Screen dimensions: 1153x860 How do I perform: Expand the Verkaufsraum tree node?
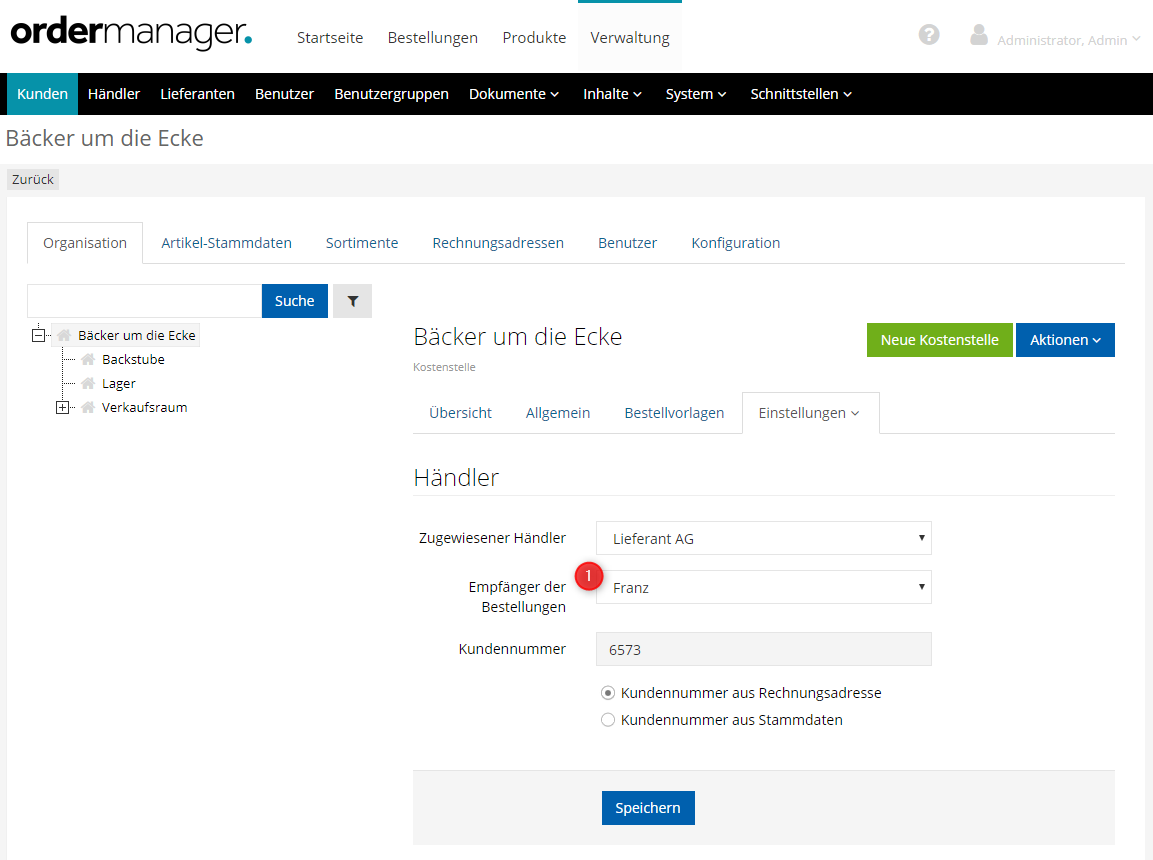click(x=63, y=408)
